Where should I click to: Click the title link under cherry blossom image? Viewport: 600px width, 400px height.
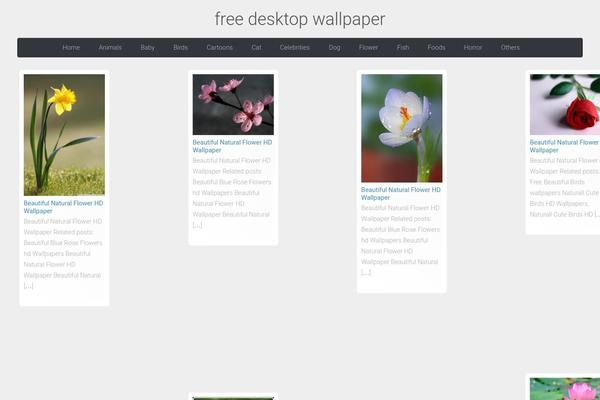click(x=232, y=146)
